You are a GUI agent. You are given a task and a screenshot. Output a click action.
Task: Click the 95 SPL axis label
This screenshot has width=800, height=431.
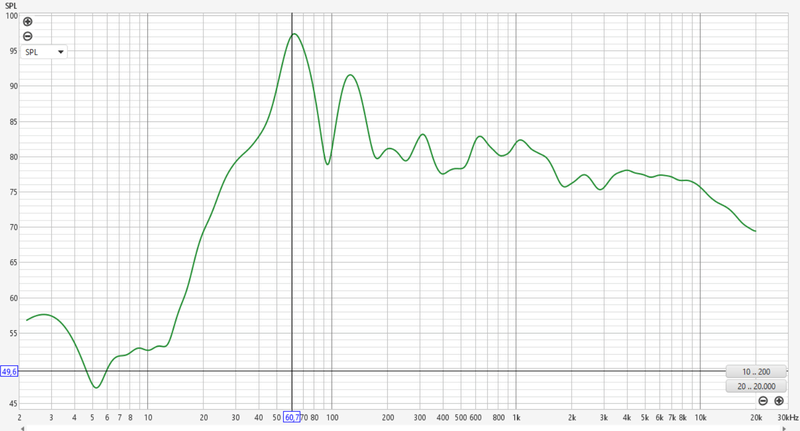(12, 51)
